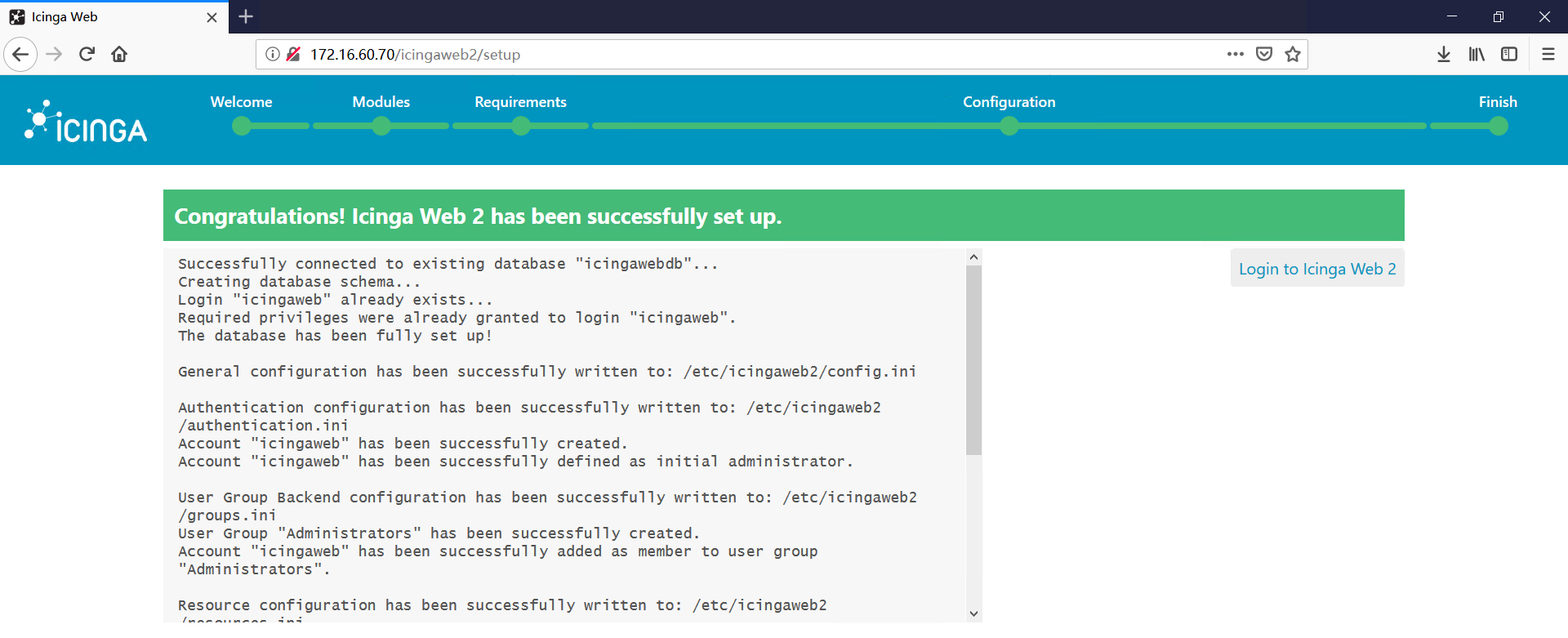This screenshot has width=1568, height=638.
Task: Click line 'The database has been fully set up!'
Action: coord(335,336)
